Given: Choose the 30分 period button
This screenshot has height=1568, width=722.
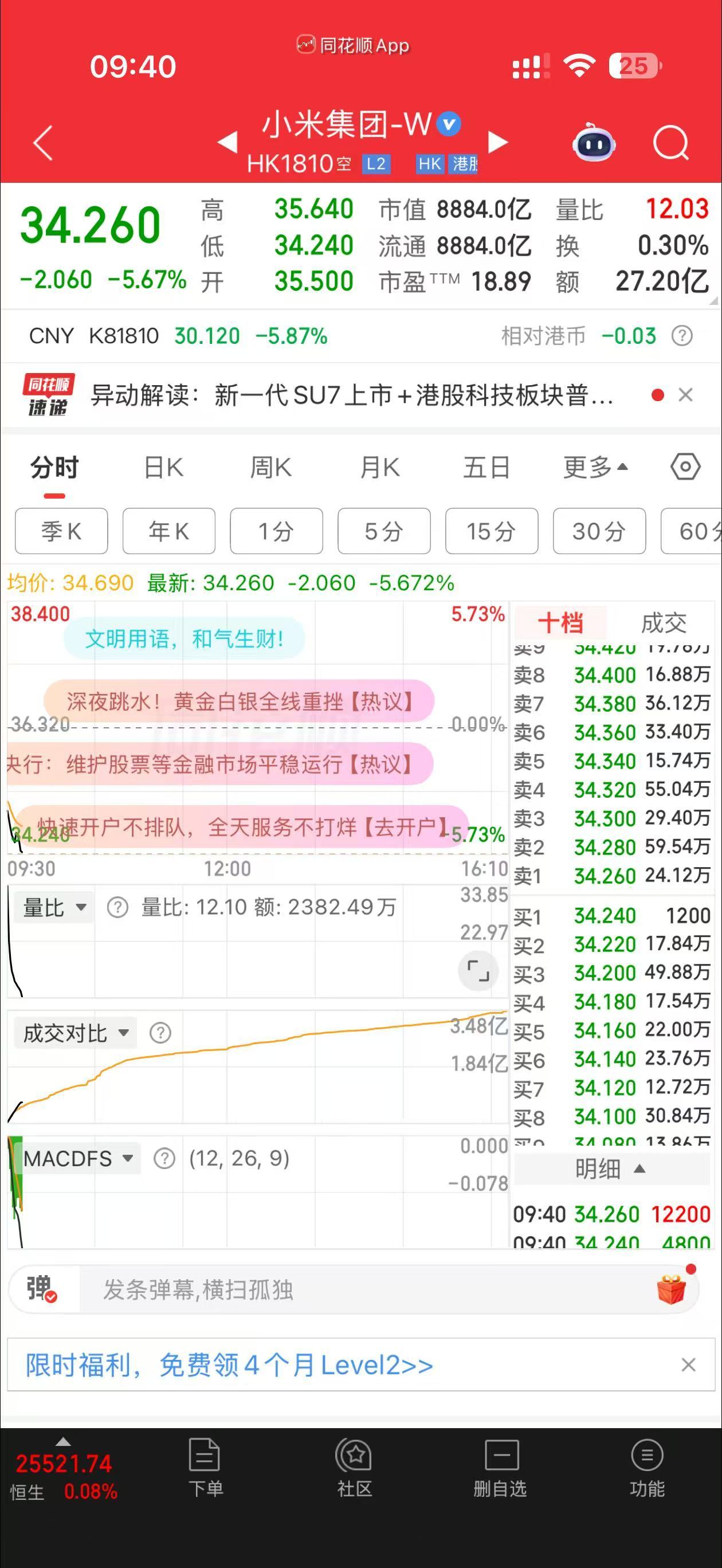Looking at the screenshot, I should 599,531.
